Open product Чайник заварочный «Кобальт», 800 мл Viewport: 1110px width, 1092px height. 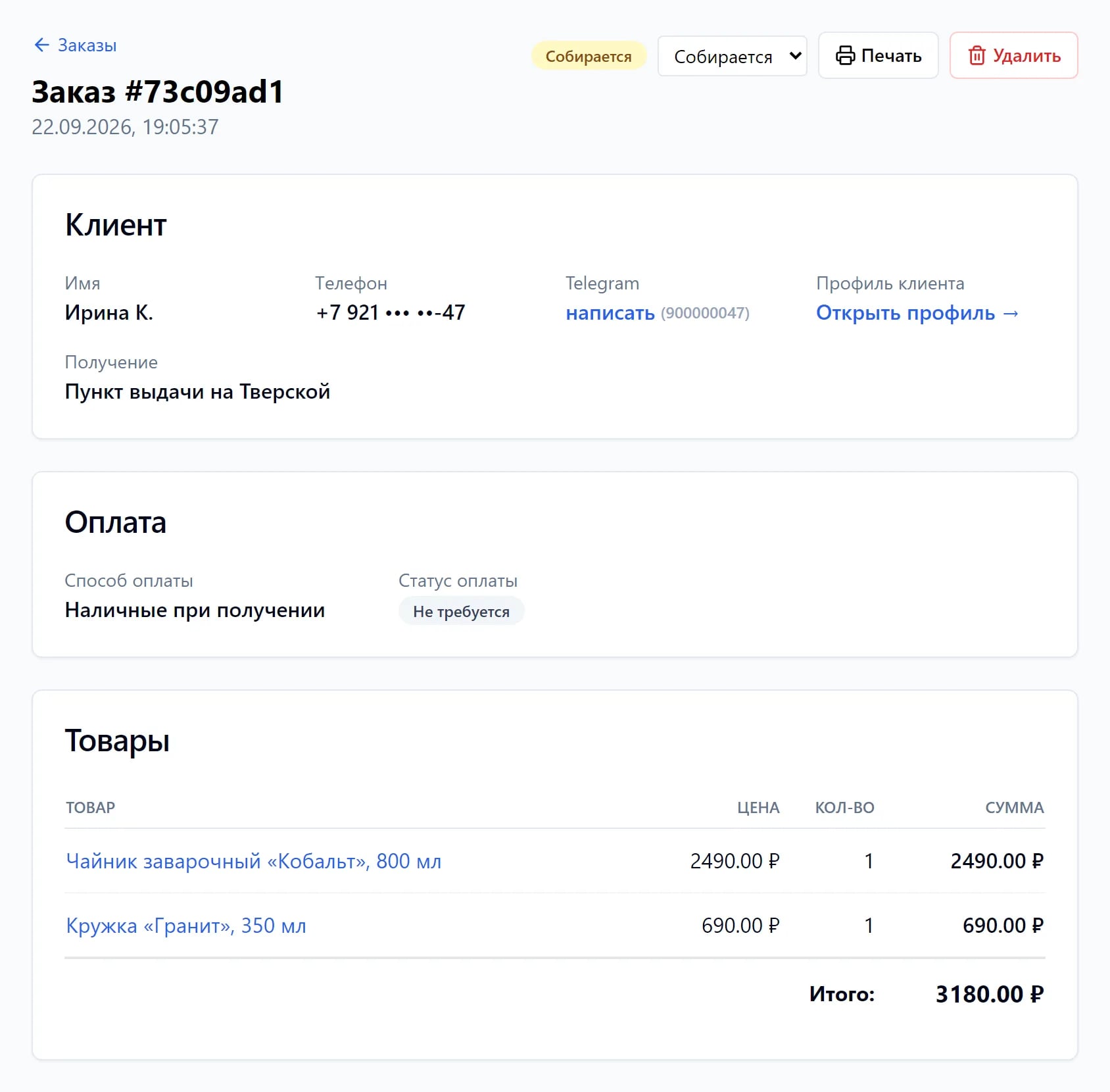pyautogui.click(x=254, y=861)
